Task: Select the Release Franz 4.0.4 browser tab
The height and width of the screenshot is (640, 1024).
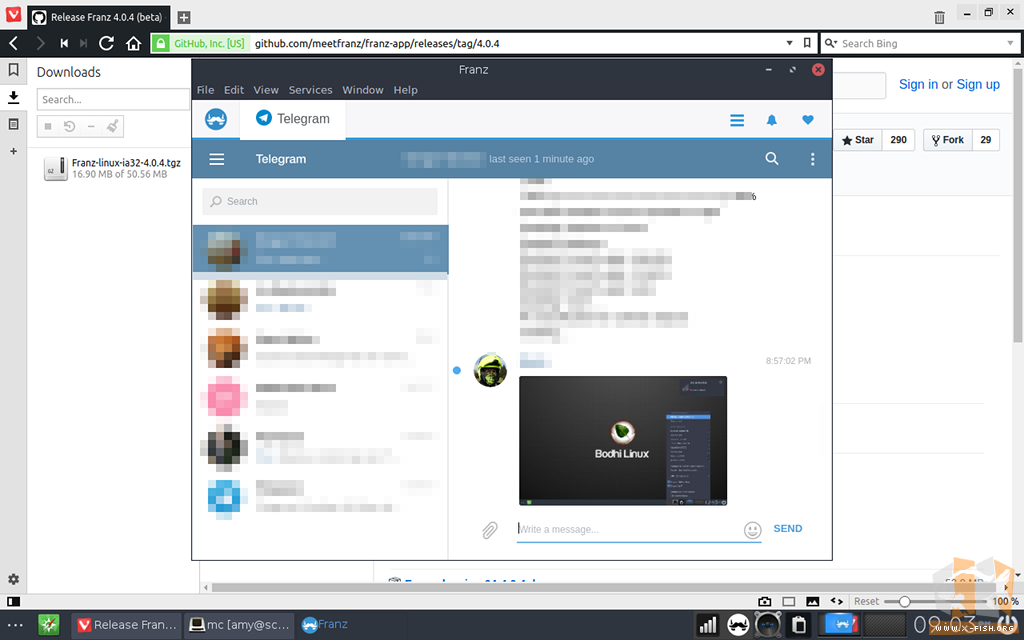Action: click(99, 18)
